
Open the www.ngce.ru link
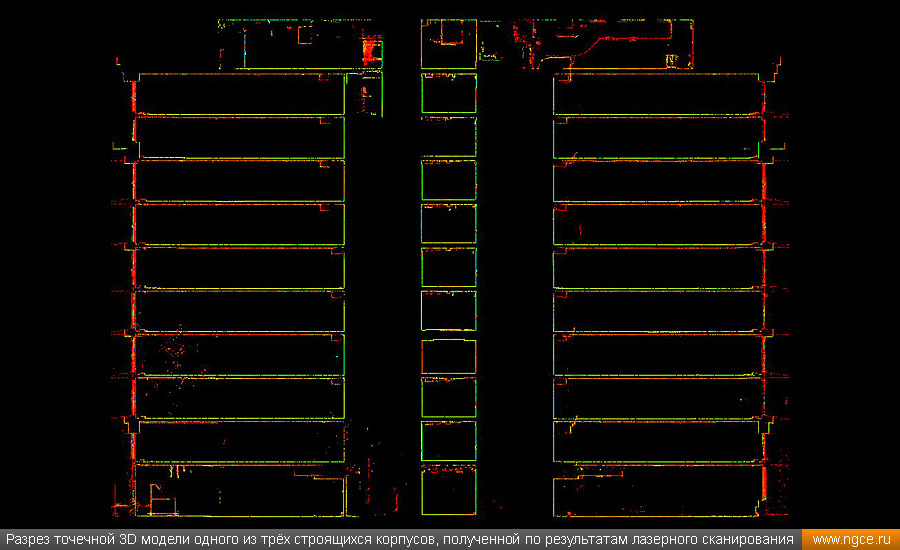click(x=851, y=540)
